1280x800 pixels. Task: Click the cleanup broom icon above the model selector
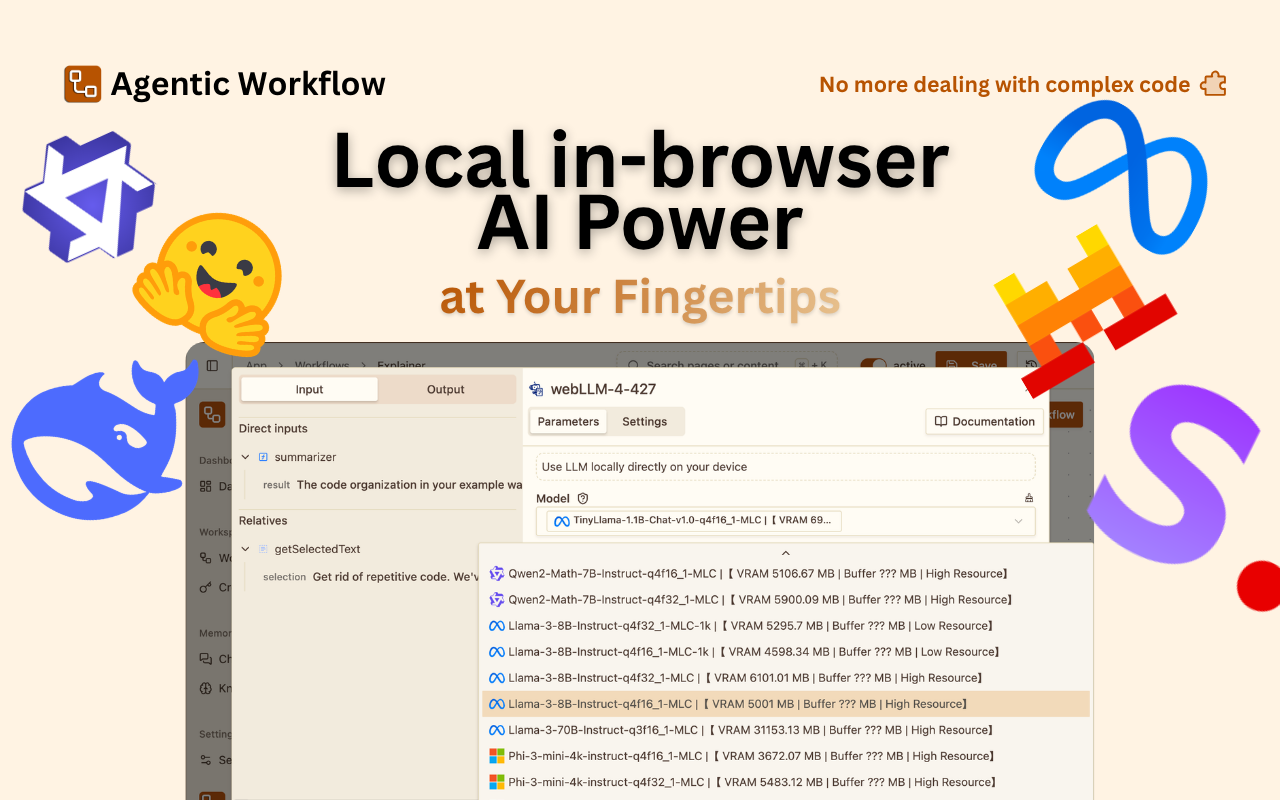coord(1028,497)
